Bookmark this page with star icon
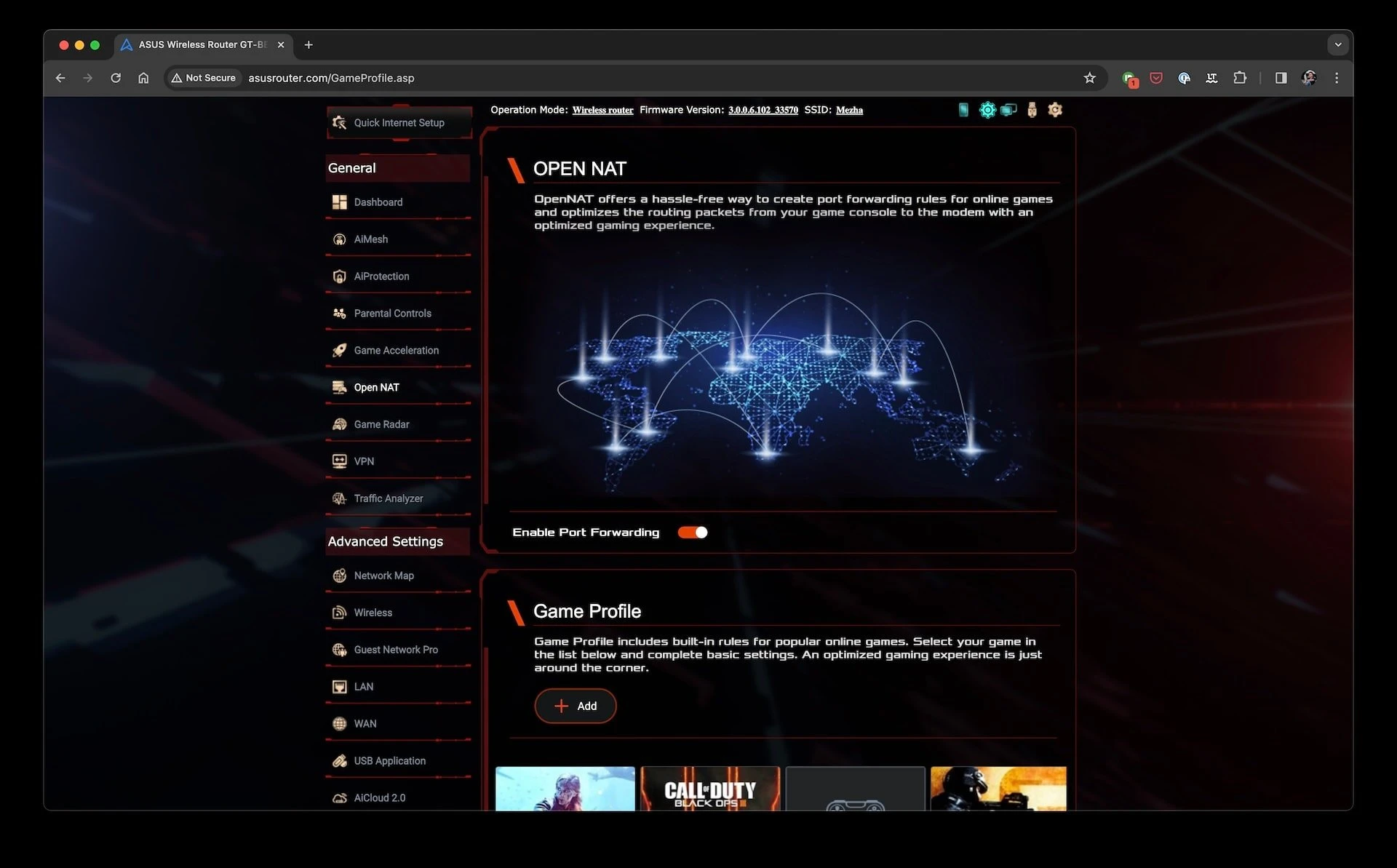The height and width of the screenshot is (868, 1397). click(x=1089, y=78)
